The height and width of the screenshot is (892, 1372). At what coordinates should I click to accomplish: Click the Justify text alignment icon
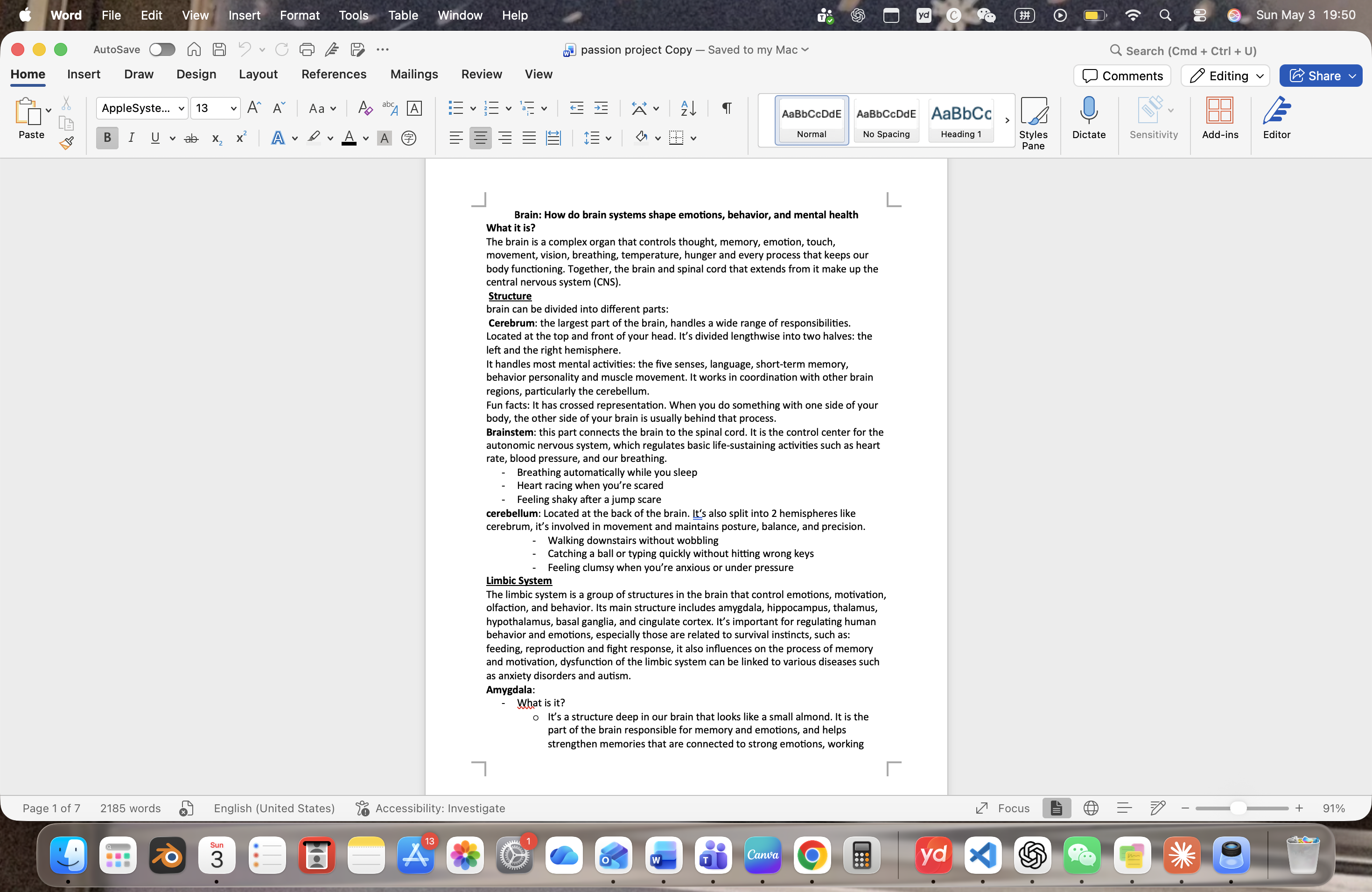[x=529, y=138]
